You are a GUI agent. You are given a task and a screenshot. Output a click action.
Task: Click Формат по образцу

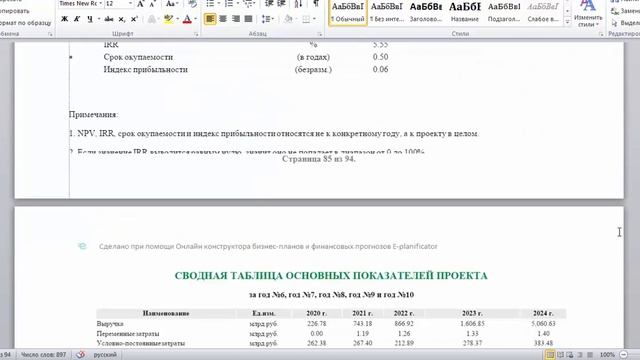coord(25,23)
